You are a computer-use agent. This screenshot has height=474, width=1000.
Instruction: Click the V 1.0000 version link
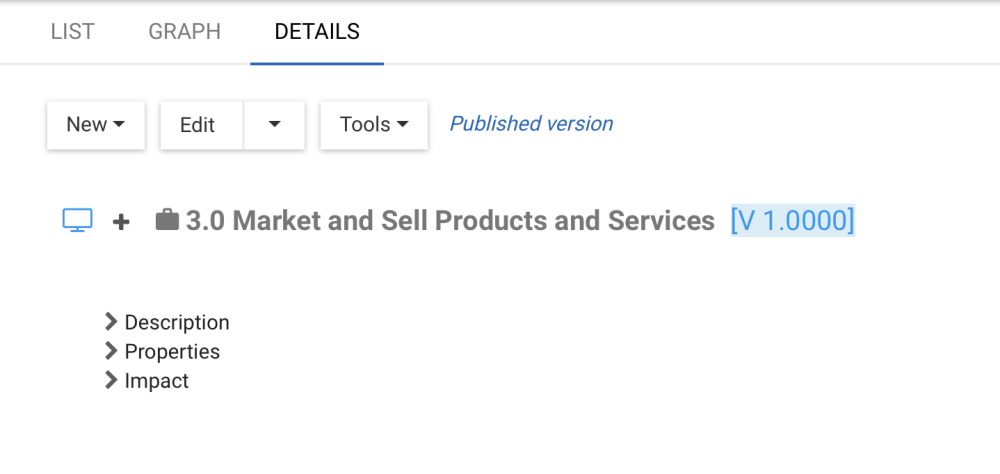click(792, 220)
